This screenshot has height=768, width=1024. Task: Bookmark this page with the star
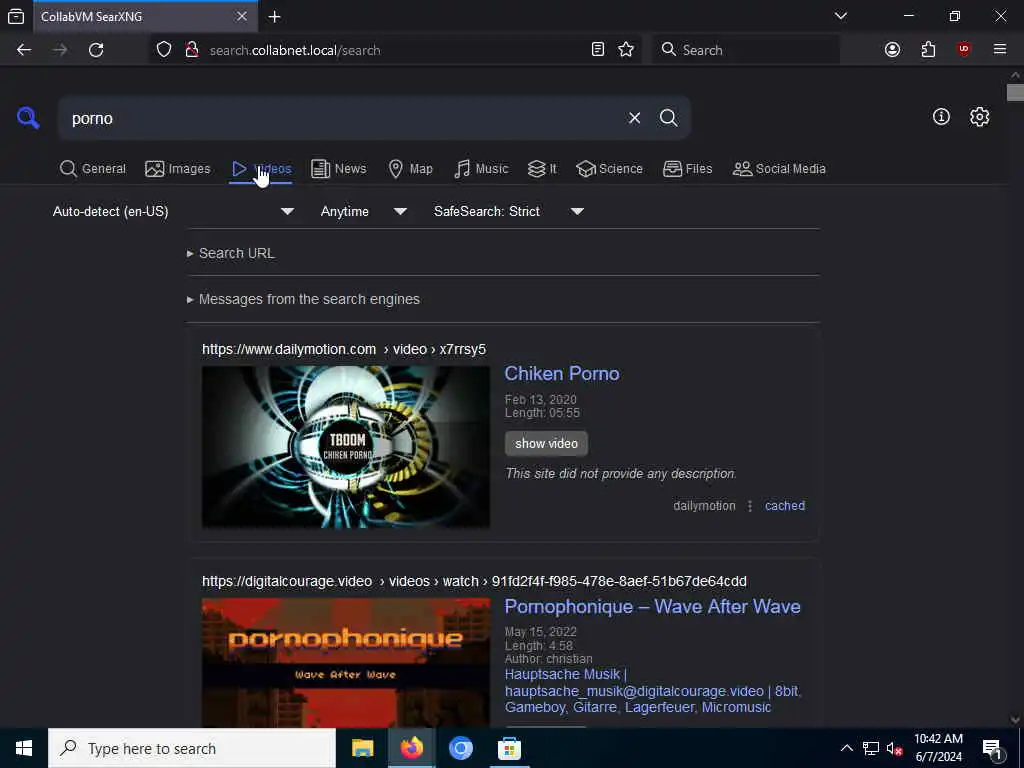pyautogui.click(x=626, y=50)
